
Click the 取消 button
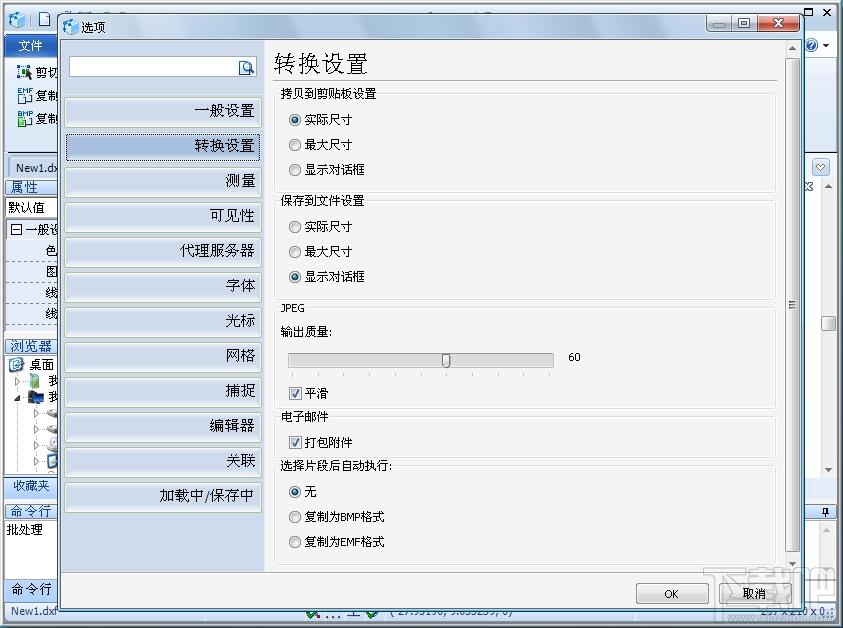pyautogui.click(x=755, y=594)
